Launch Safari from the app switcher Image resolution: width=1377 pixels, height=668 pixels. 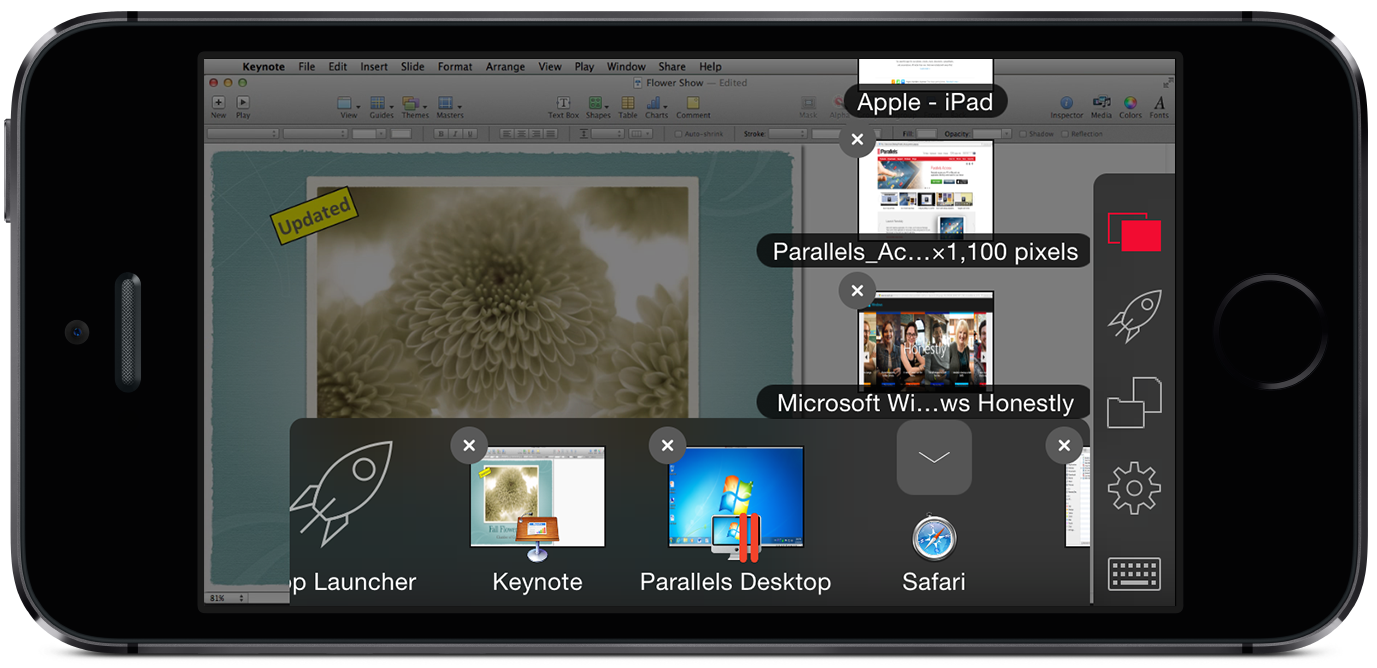coord(934,540)
